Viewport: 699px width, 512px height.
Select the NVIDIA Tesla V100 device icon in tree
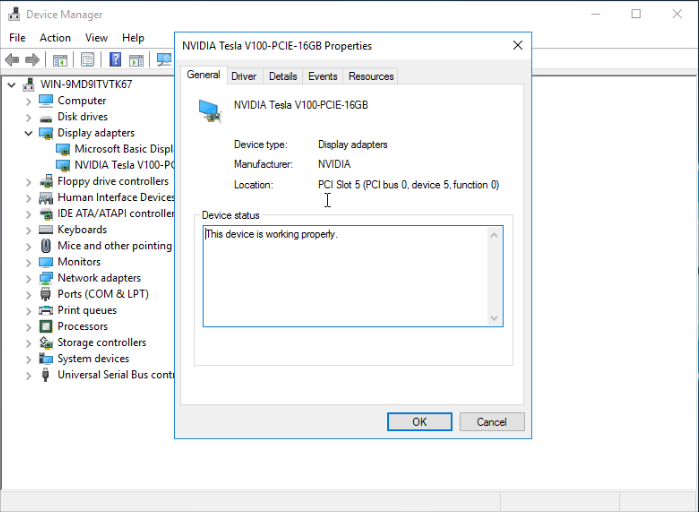click(x=64, y=165)
